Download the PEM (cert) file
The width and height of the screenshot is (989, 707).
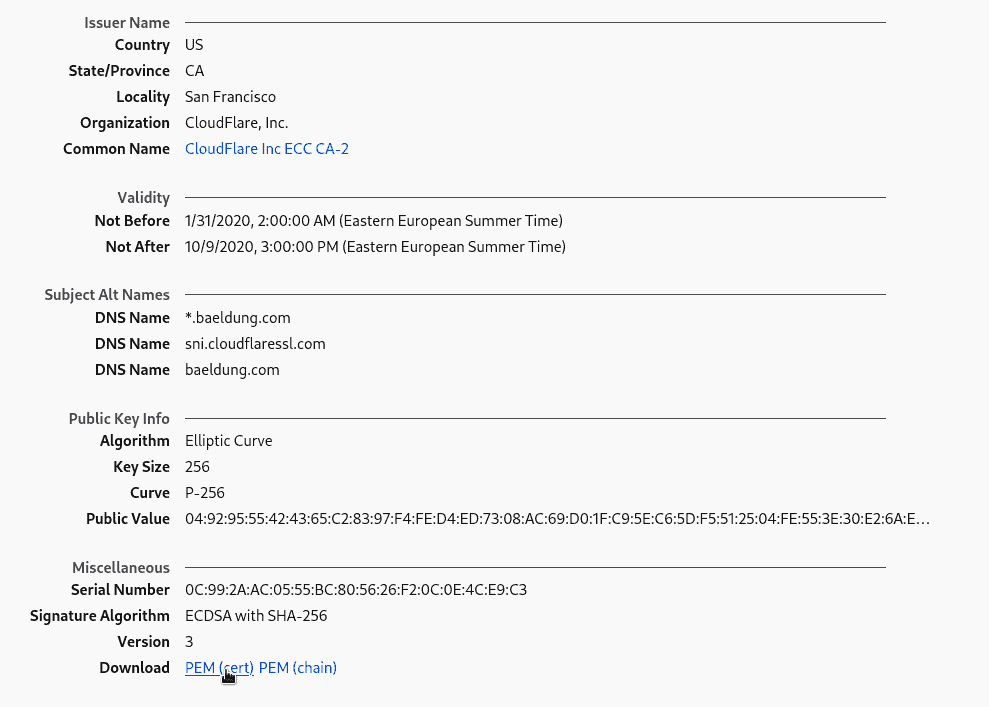pos(218,668)
